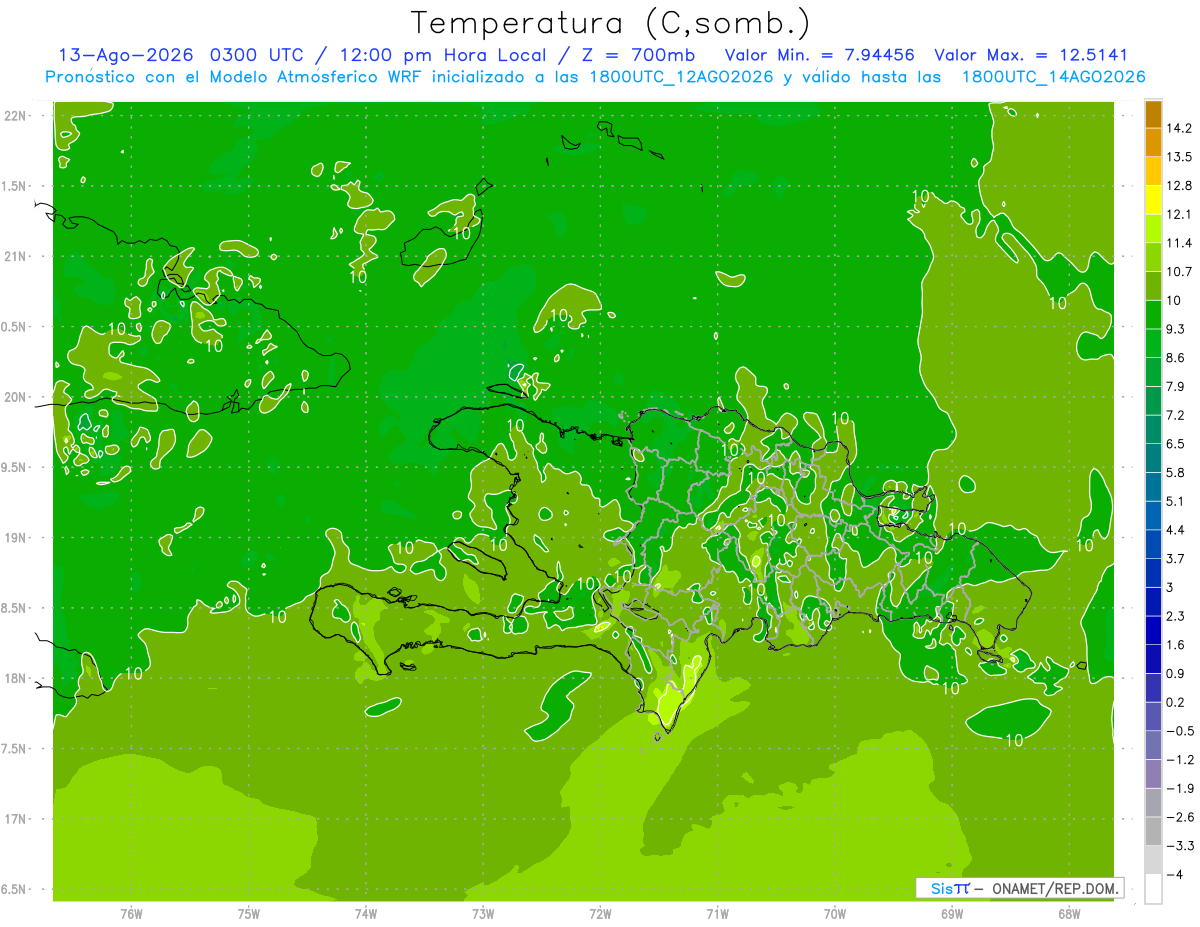Screen dimensions: 1200x927
Task: Click the "-0.5" colorbar value
Action: [x=1179, y=731]
